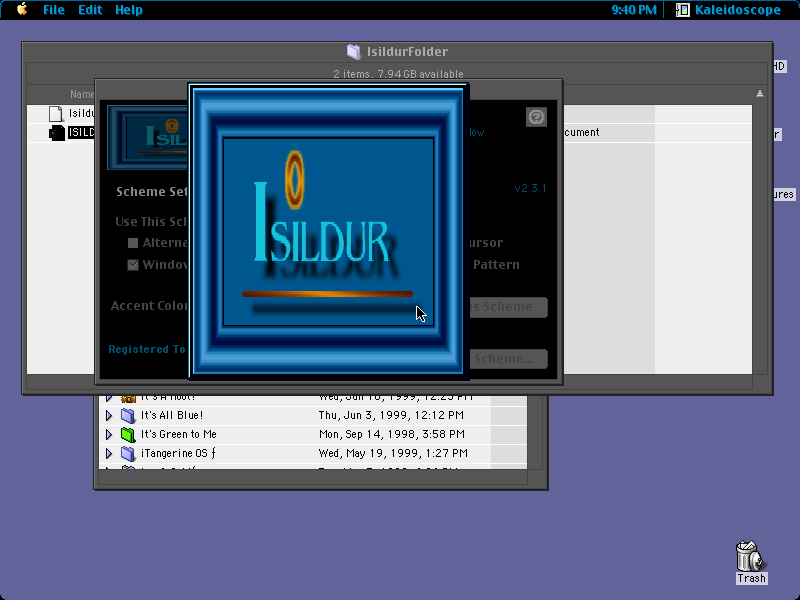Click the date "Thu, Jun 3, 1999, 12:12 PM"
Screen dimensions: 800x600
(x=391, y=415)
